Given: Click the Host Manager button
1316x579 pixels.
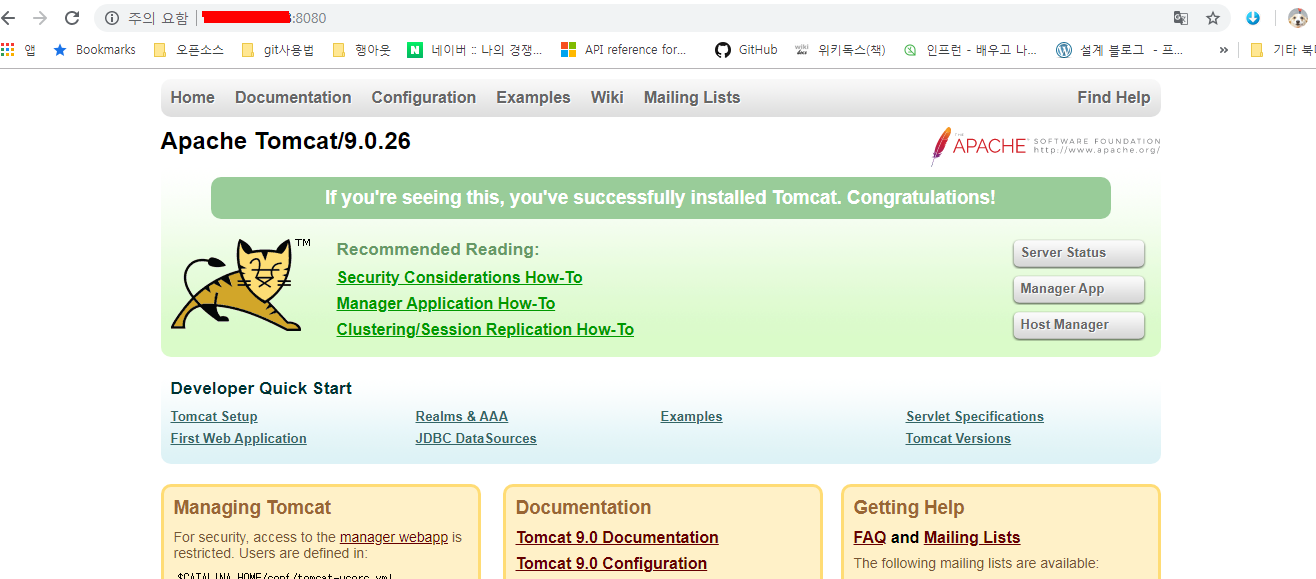Looking at the screenshot, I should click(x=1078, y=325).
